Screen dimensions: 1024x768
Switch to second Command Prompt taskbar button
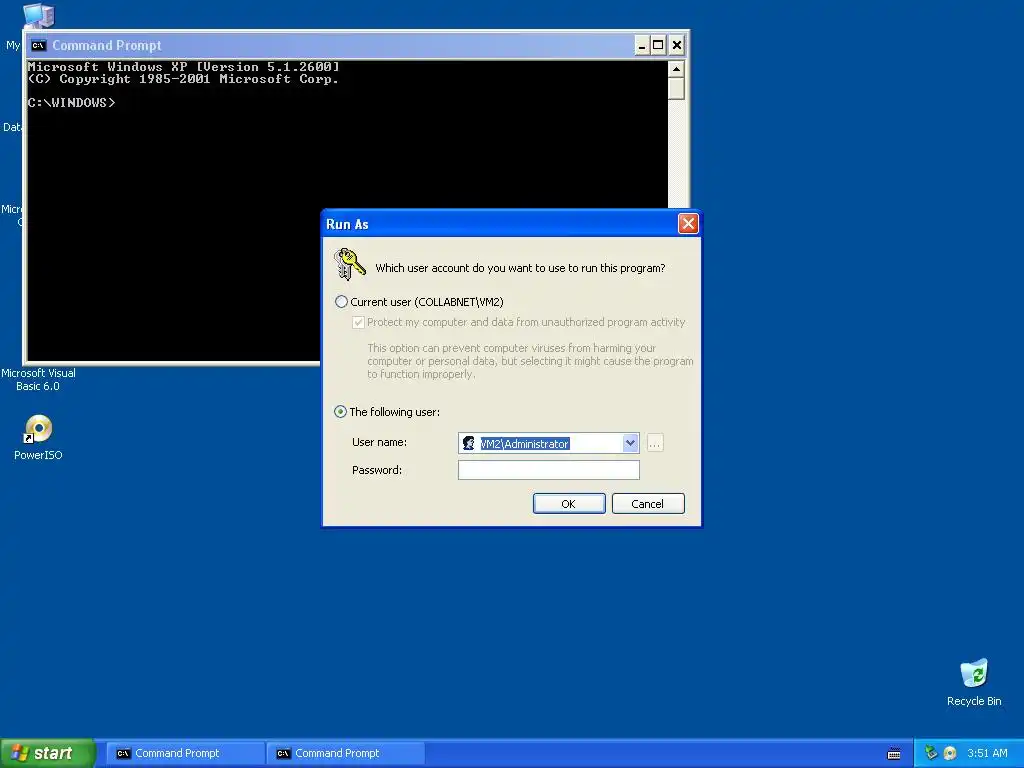click(x=346, y=753)
